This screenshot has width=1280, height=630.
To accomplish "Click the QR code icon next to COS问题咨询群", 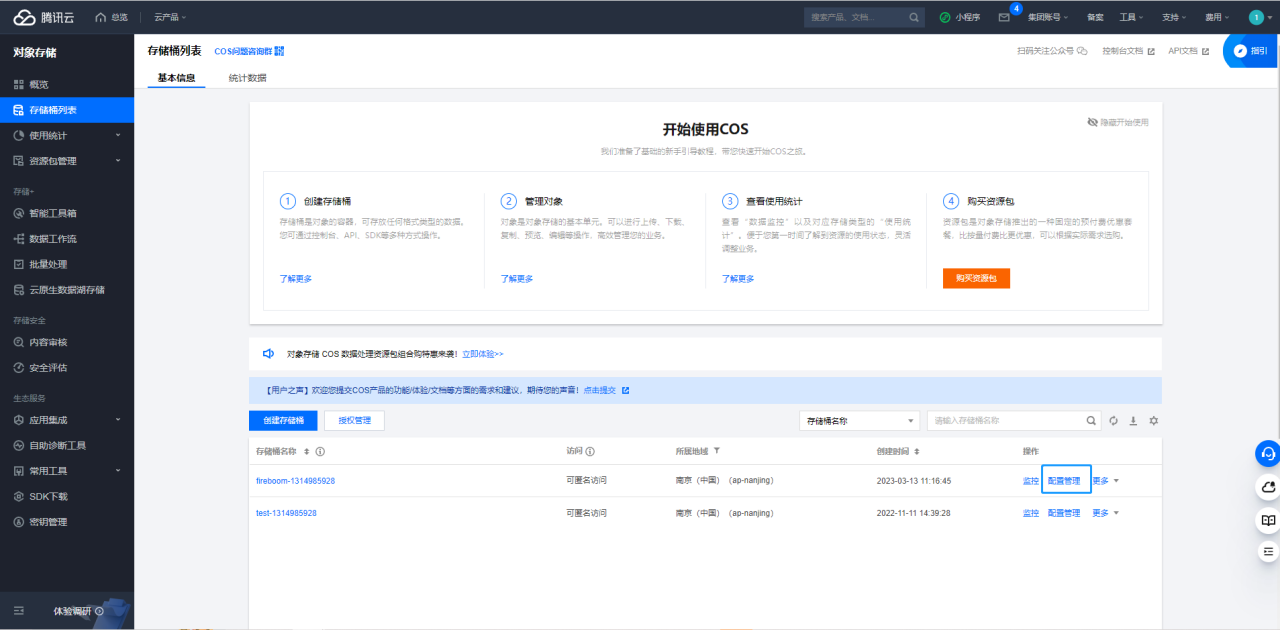I will (280, 51).
